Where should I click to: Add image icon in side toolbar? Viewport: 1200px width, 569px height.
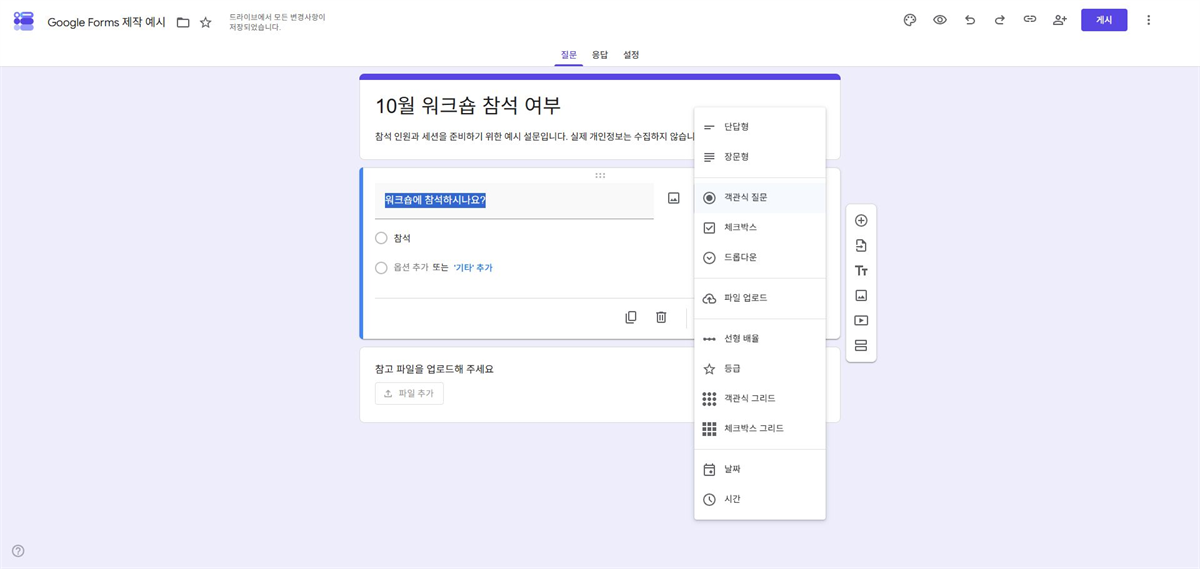pos(861,296)
